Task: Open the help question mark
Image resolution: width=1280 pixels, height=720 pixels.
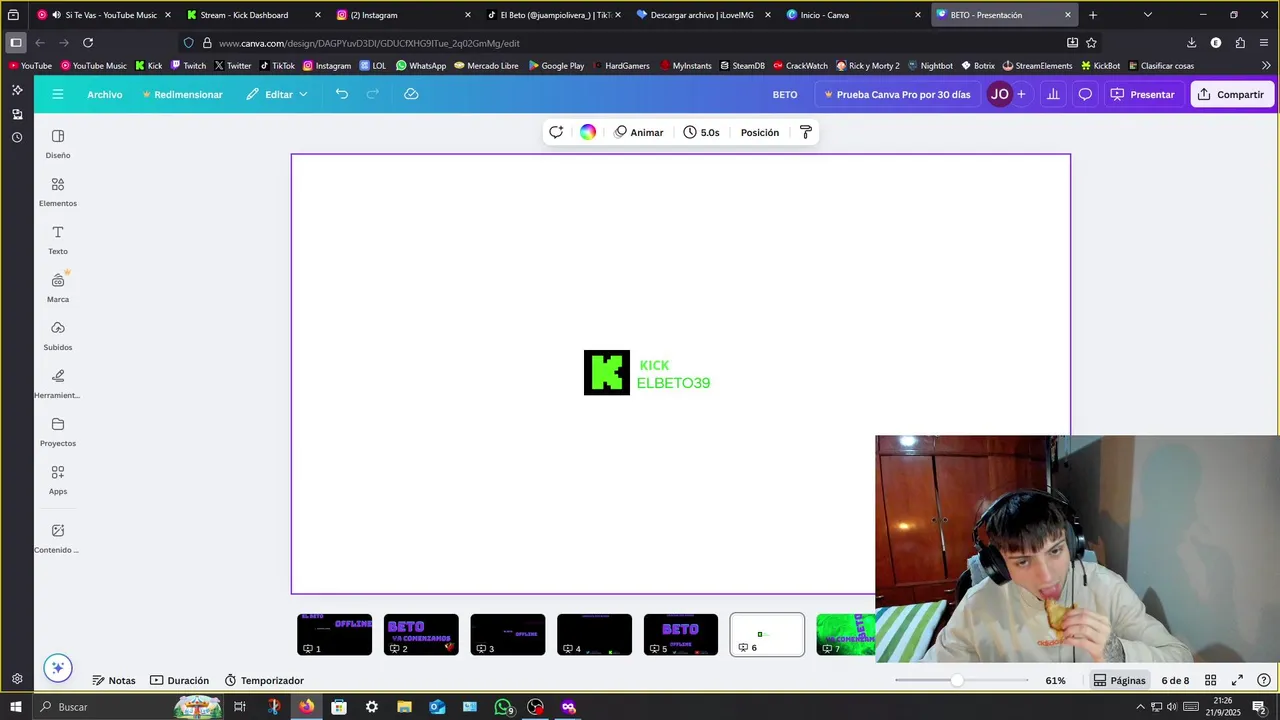Action: 1264,680
